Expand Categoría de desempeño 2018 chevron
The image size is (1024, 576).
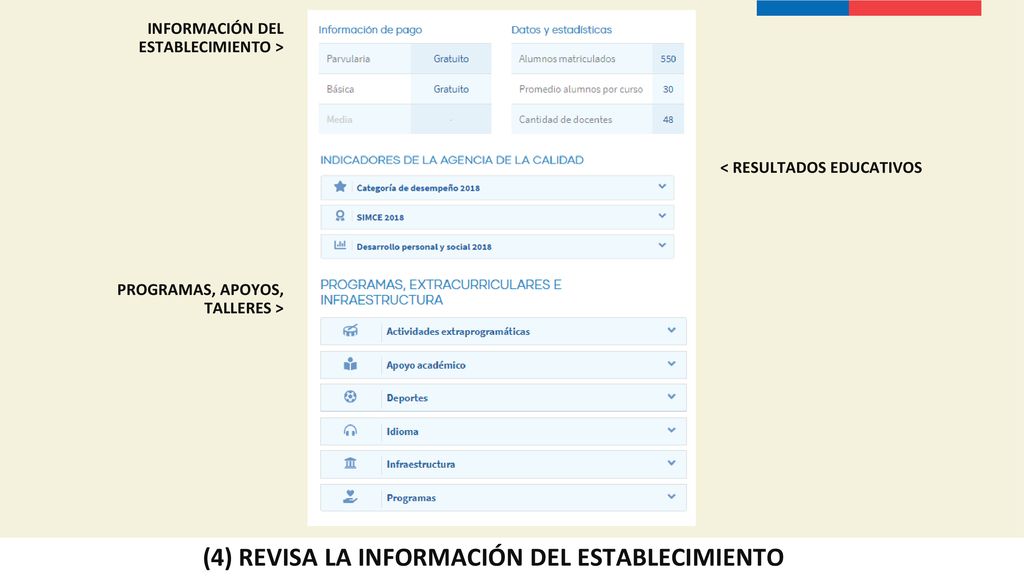(662, 187)
